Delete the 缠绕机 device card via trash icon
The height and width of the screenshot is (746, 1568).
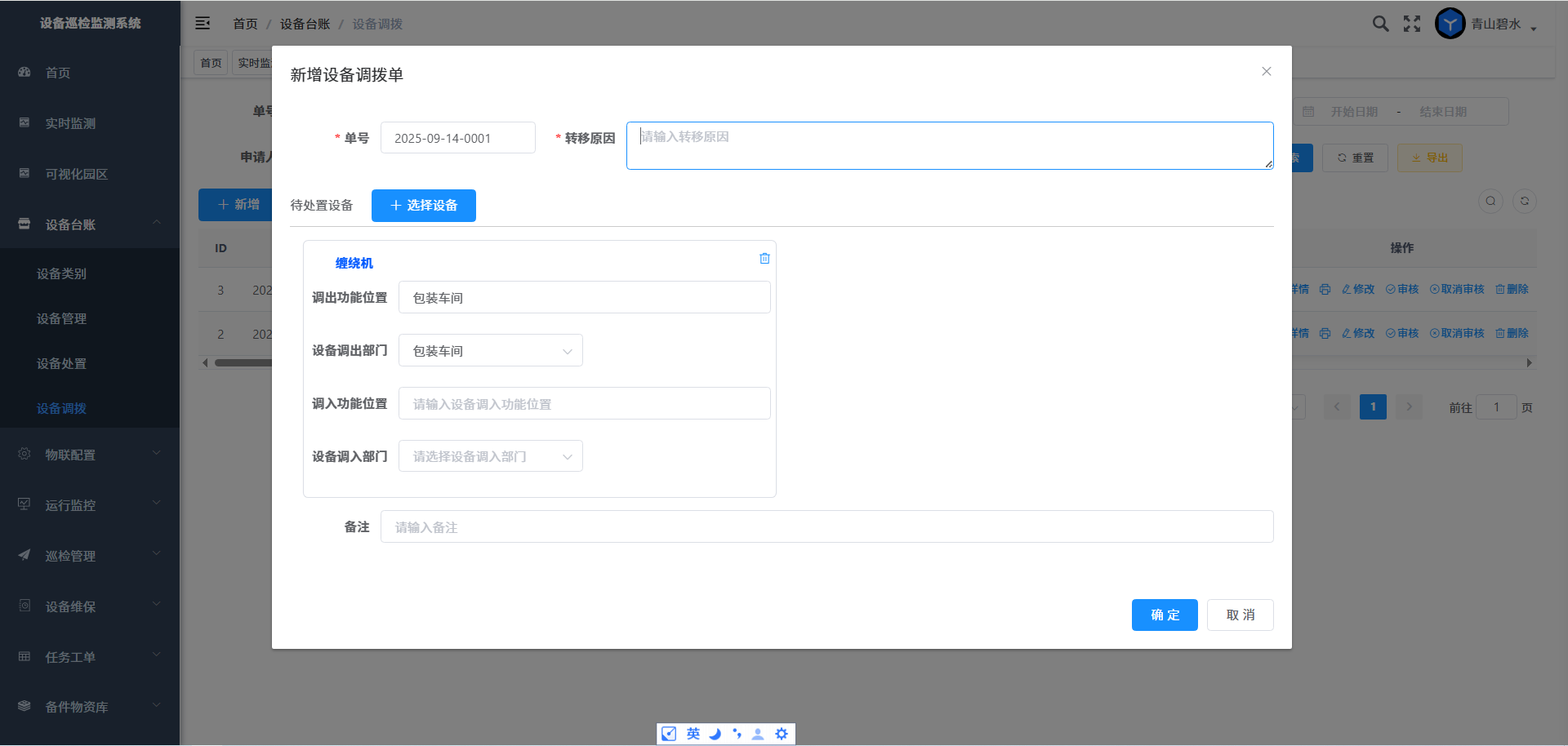[x=764, y=258]
